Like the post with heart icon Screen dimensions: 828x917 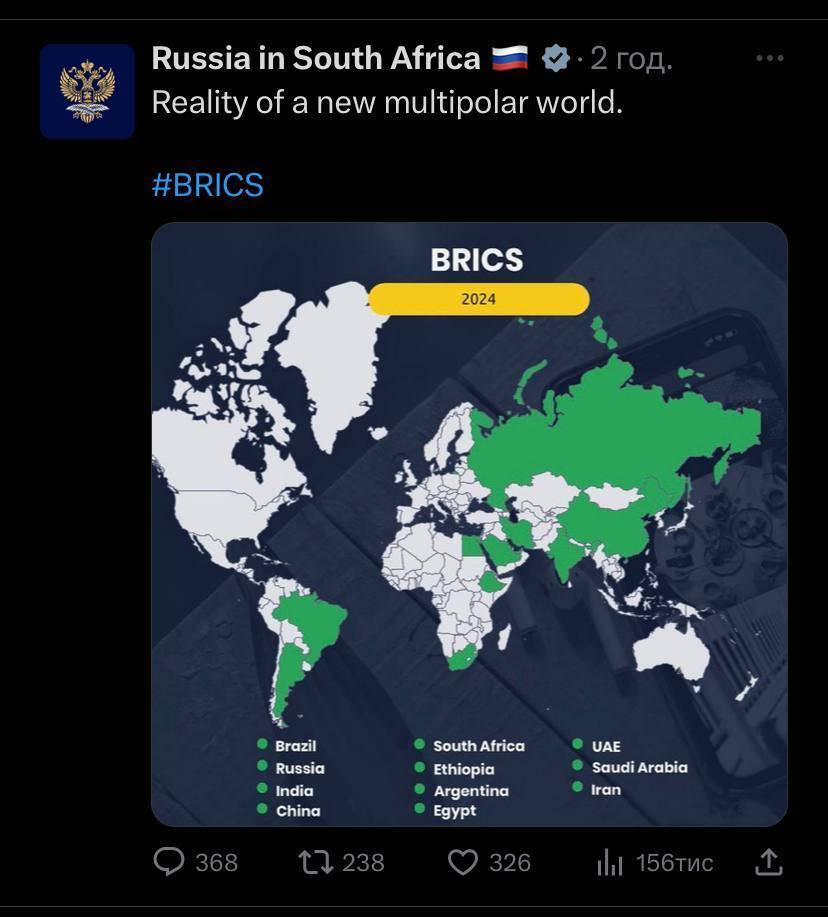pyautogui.click(x=463, y=863)
